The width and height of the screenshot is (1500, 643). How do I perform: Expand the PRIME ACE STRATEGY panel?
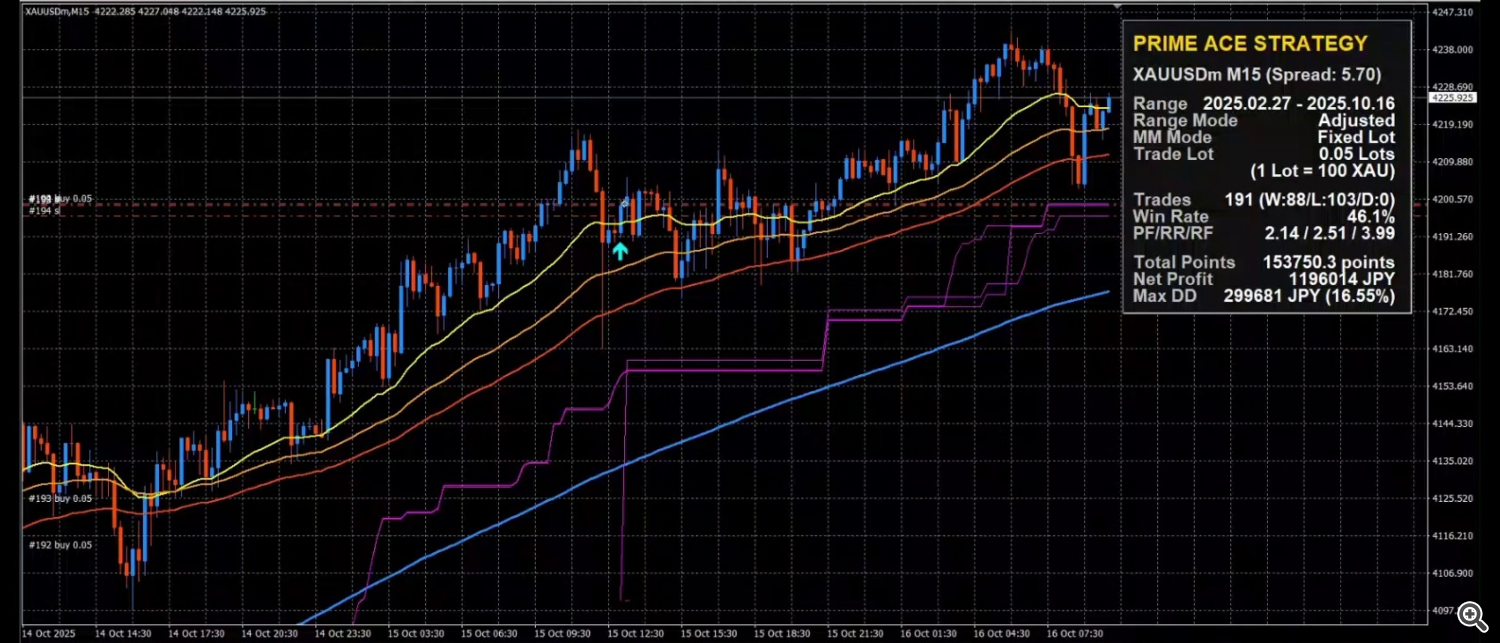(1250, 43)
